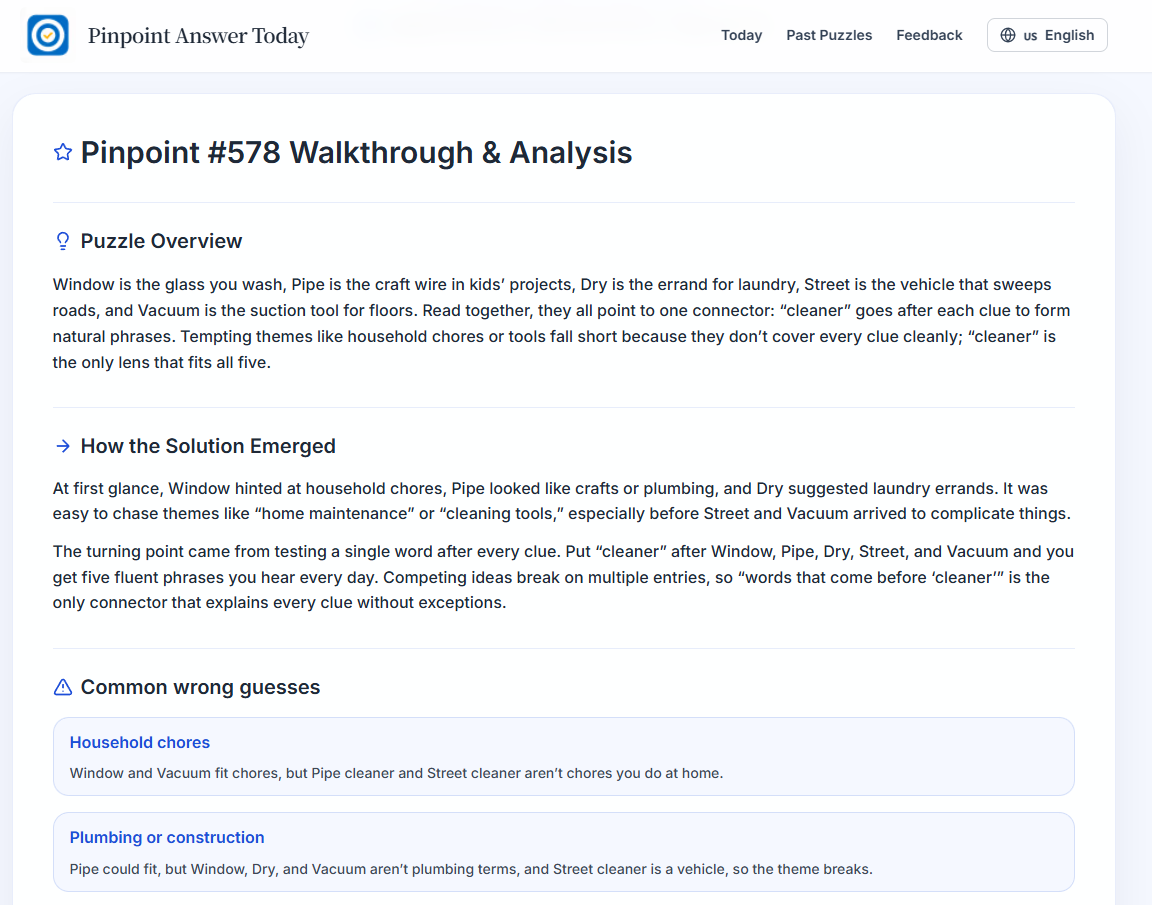Click the paragraph beginning At first glance

tap(560, 501)
